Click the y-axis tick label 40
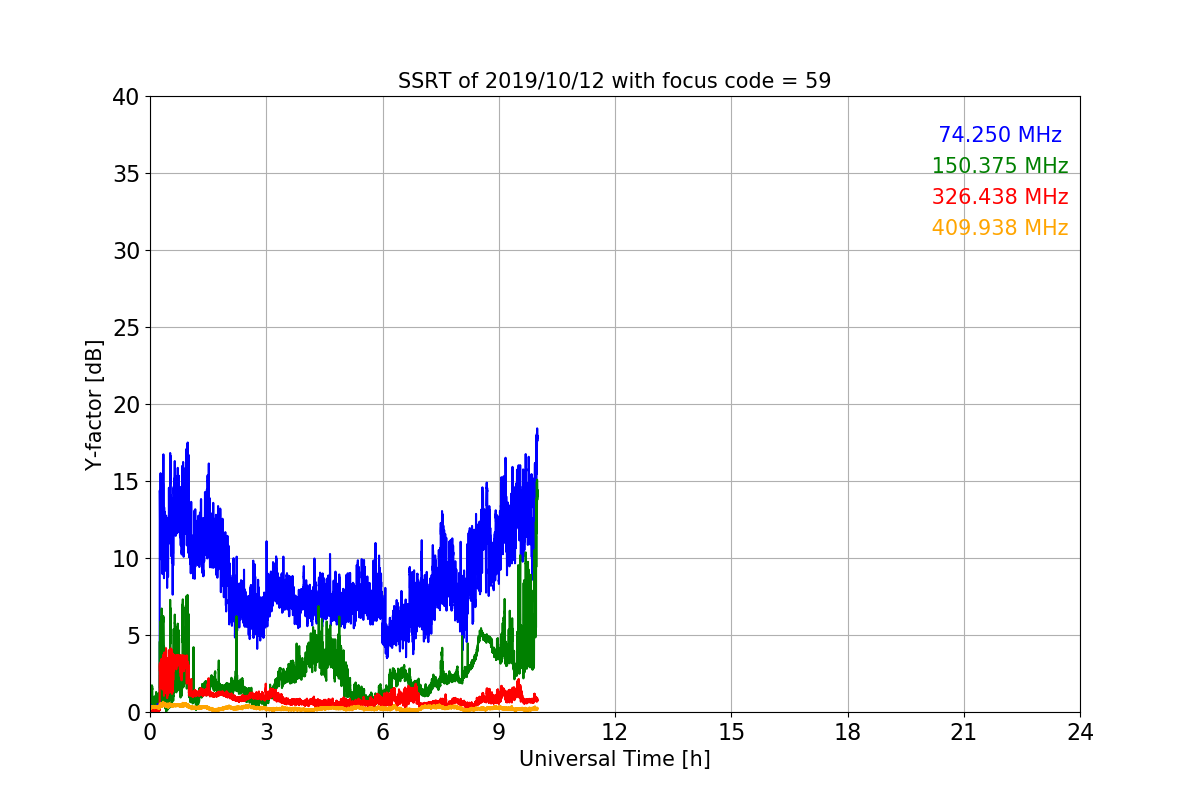 (125, 97)
